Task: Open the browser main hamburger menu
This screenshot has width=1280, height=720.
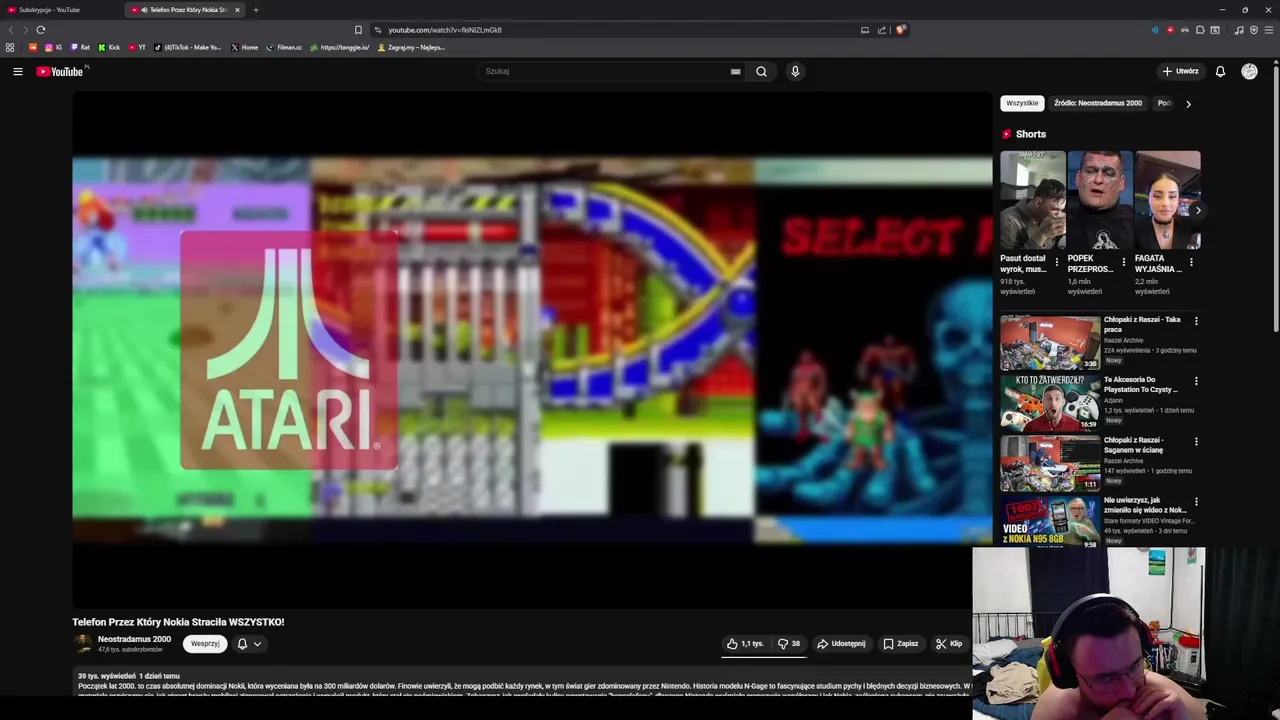Action: click(x=1269, y=30)
